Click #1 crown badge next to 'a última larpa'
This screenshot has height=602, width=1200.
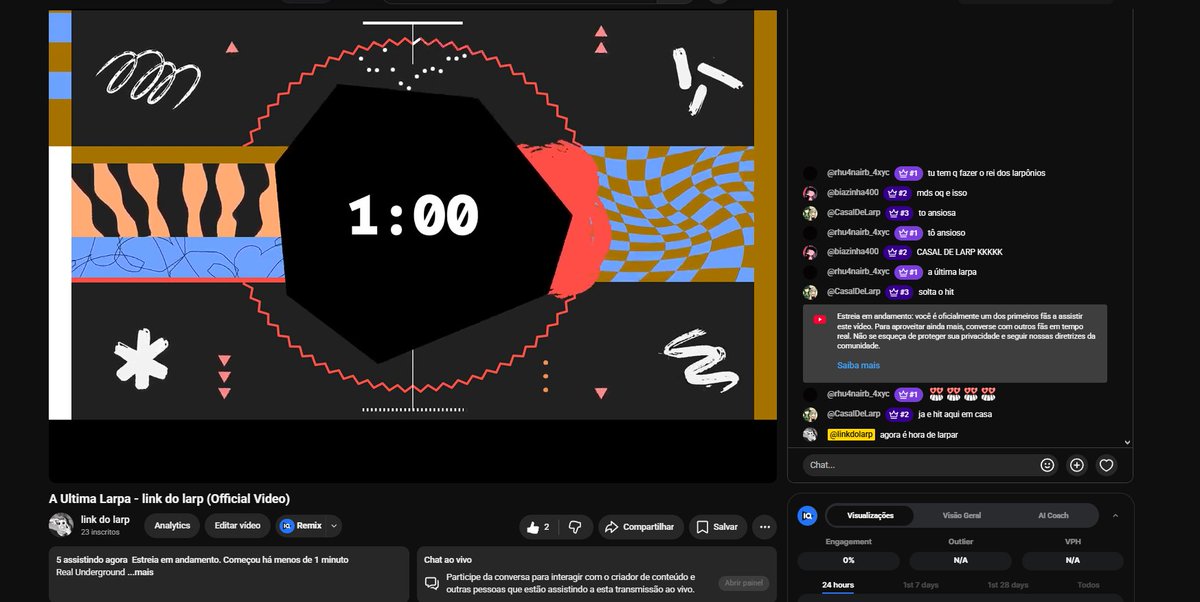coord(908,272)
